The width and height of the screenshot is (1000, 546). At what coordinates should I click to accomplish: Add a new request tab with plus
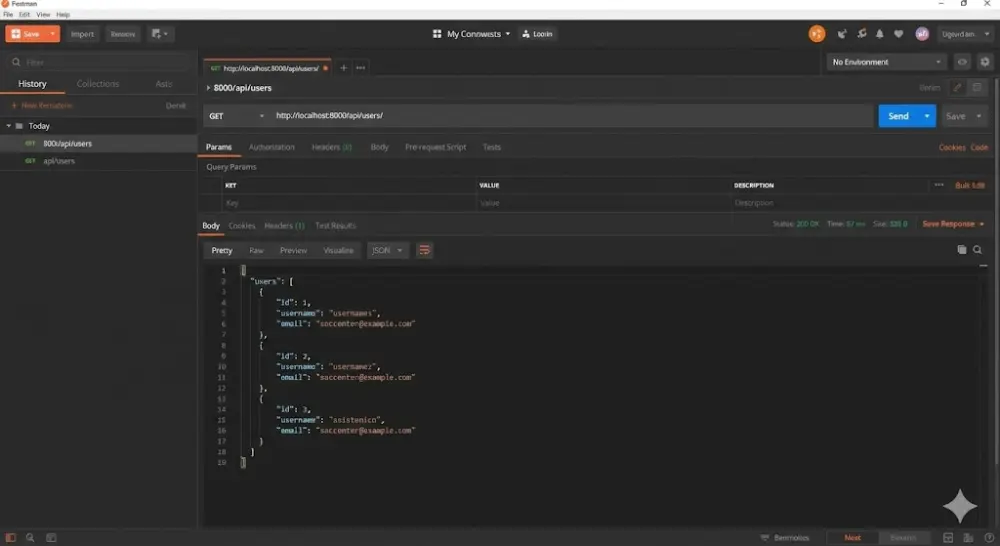(x=343, y=68)
